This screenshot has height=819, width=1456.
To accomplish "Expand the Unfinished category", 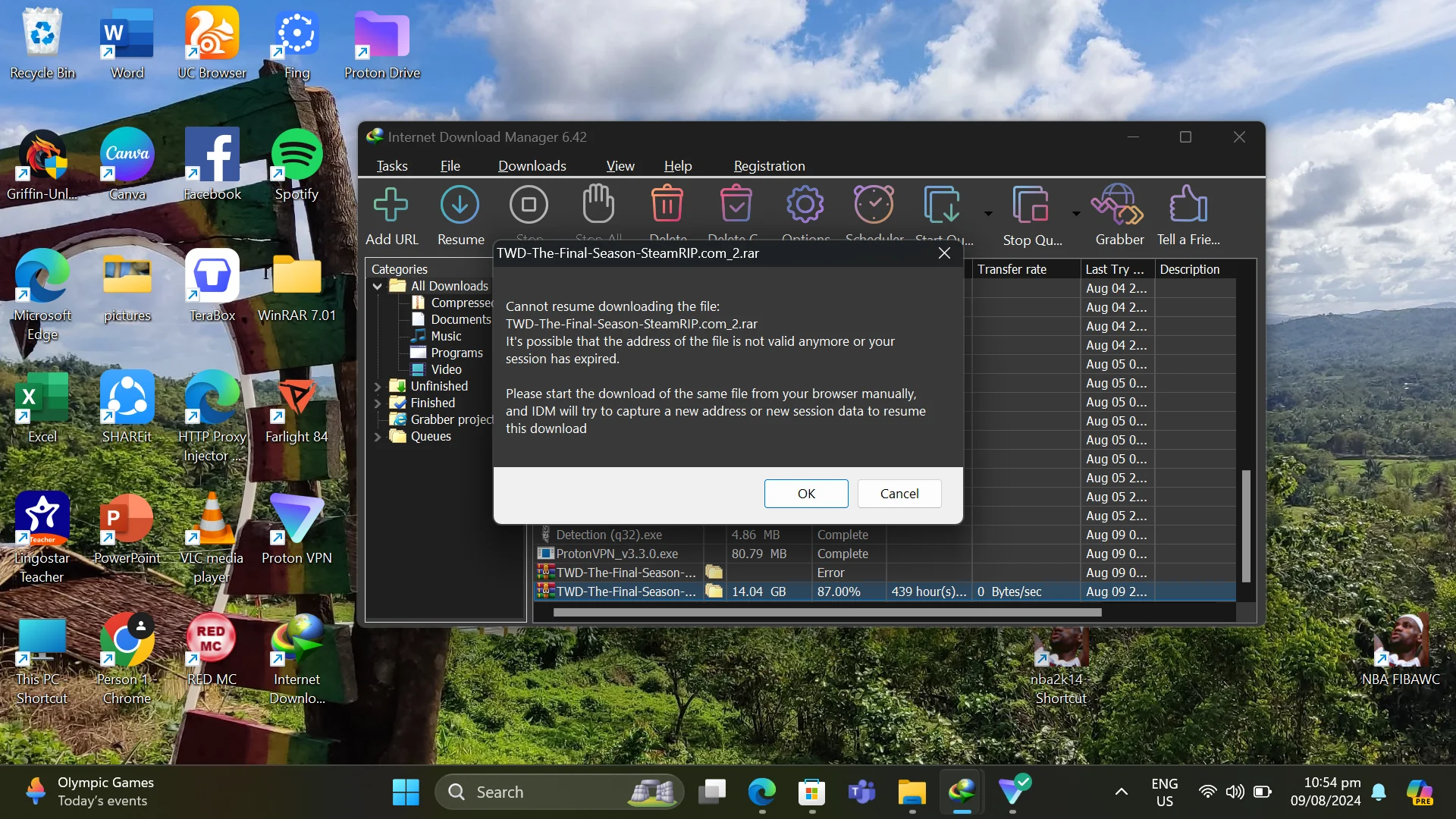I will point(377,386).
